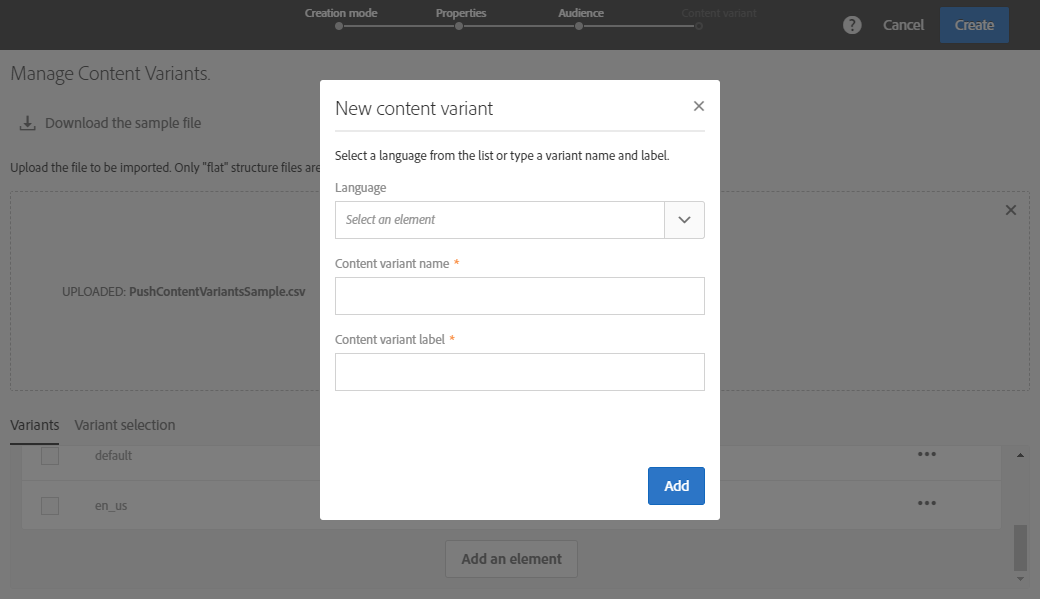Switch to the Variant selection tab
This screenshot has width=1040, height=599.
(125, 425)
